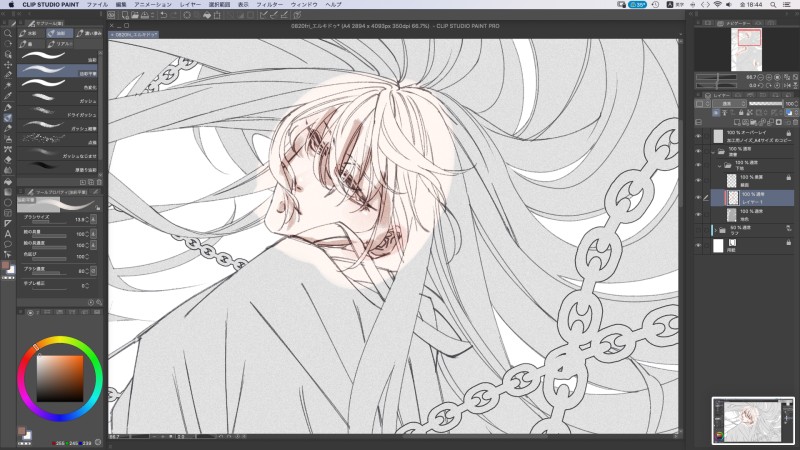Screen dimensions: 800x450
Task: Open the brush density 80 stepper
Action: pos(87,271)
